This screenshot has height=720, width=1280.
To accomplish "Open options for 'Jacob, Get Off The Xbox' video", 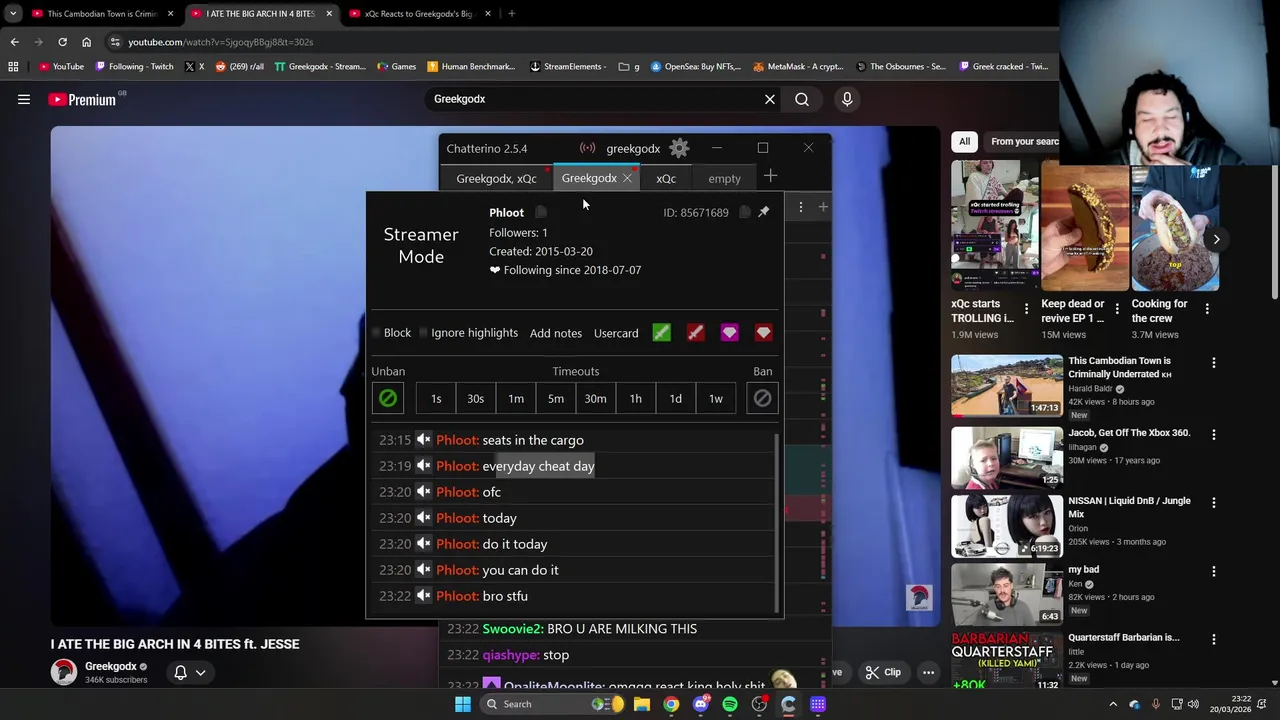I will 1214,434.
